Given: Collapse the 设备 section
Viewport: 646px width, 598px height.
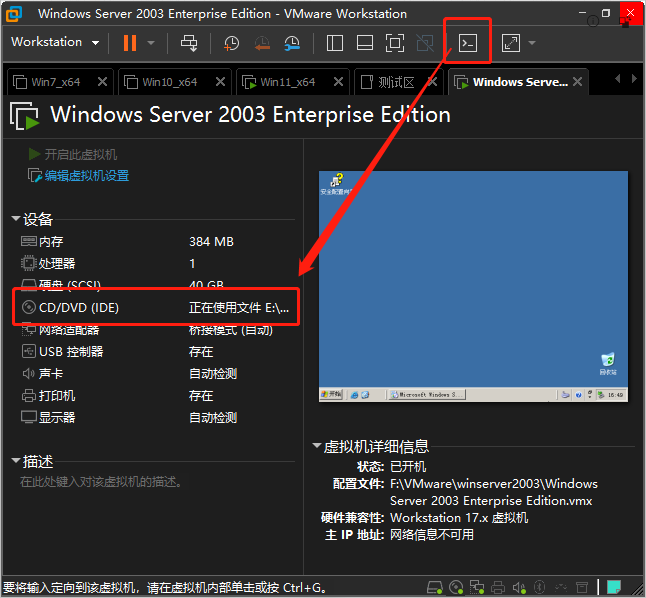Looking at the screenshot, I should pos(16,218).
